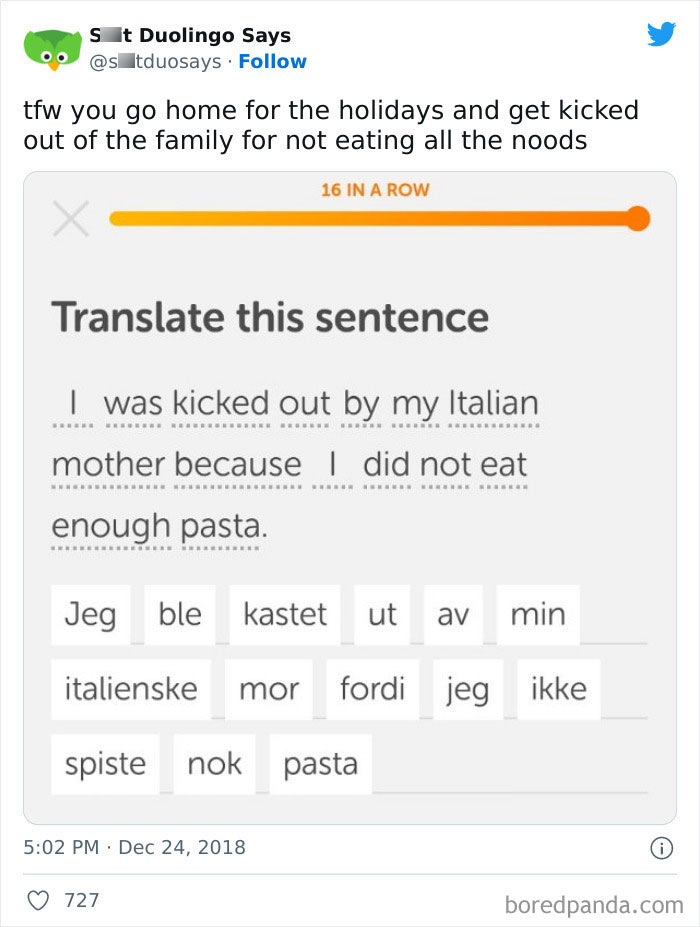The width and height of the screenshot is (700, 927).
Task: Select the word tile 'spiste'
Action: pos(105,763)
